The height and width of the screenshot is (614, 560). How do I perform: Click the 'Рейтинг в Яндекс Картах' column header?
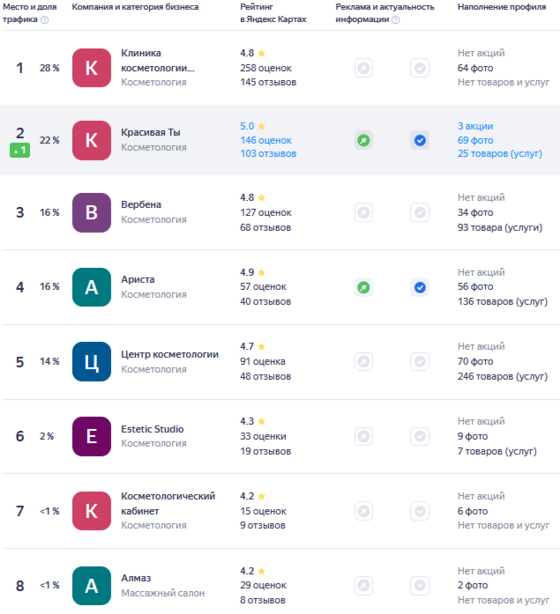click(273, 13)
